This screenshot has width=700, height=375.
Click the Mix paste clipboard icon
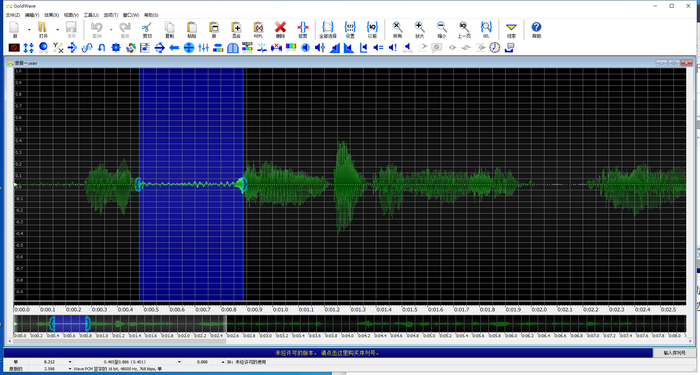(236, 28)
